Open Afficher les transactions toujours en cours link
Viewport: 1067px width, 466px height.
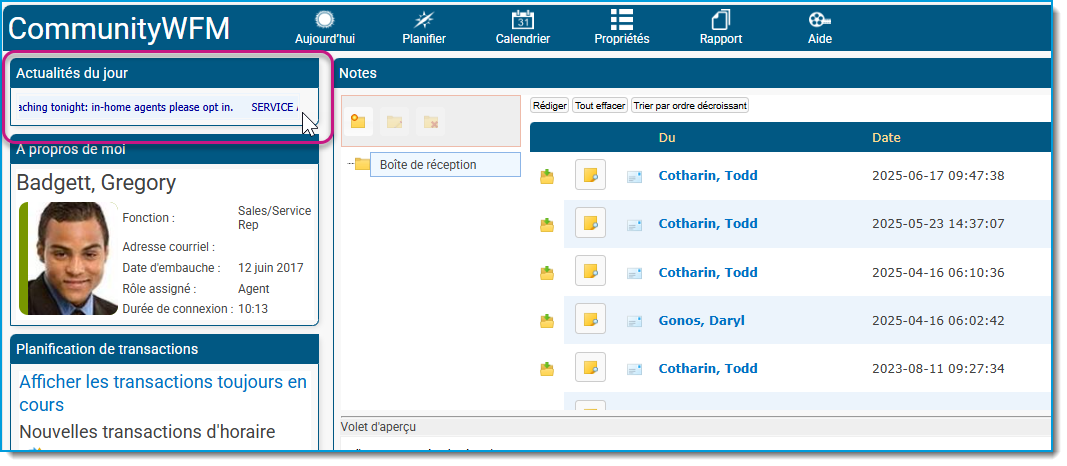(x=163, y=393)
